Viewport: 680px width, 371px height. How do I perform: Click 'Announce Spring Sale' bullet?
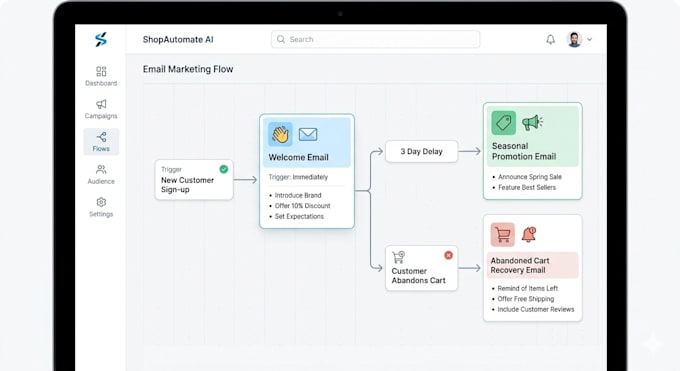tap(530, 177)
